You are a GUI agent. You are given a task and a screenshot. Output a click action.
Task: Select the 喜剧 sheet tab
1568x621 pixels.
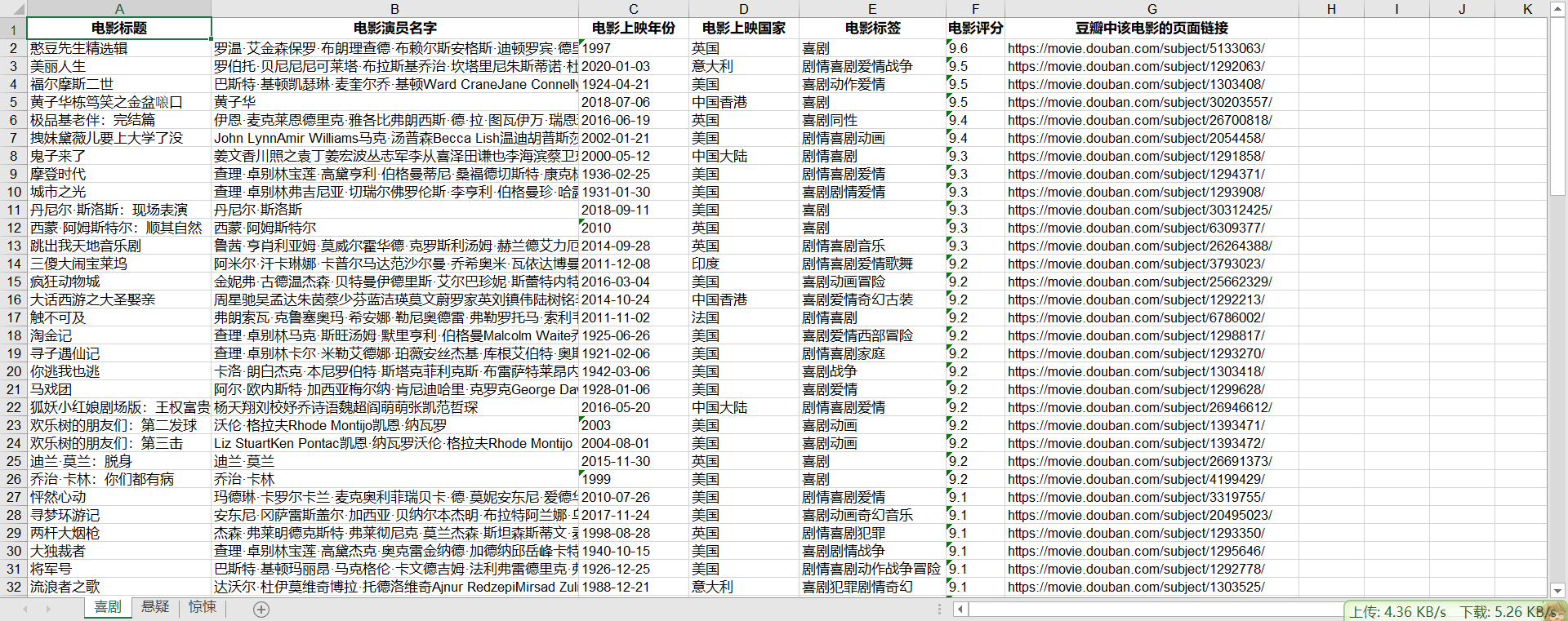point(108,607)
